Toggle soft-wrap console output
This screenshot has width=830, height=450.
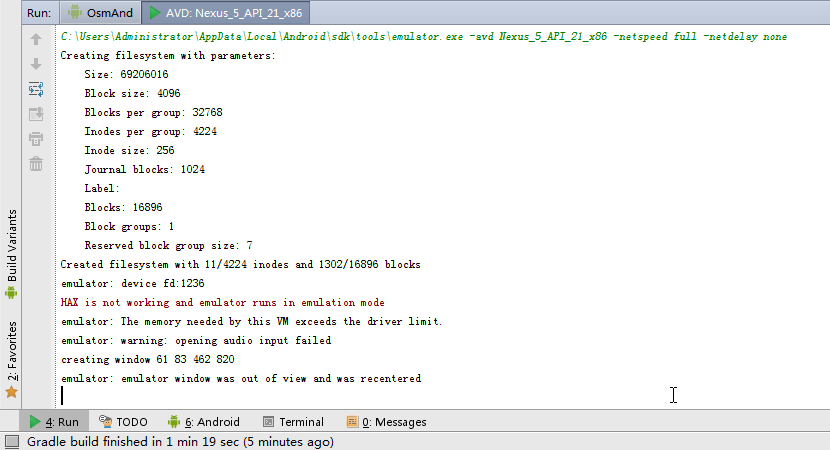(x=36, y=89)
